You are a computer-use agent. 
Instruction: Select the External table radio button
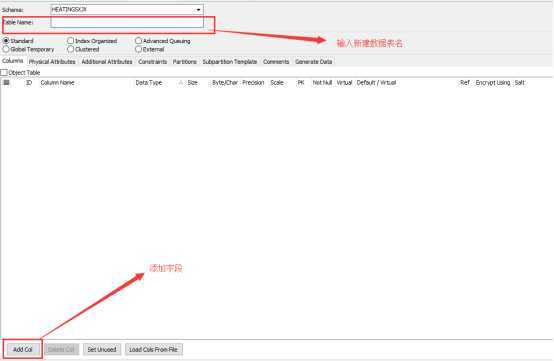tap(138, 49)
